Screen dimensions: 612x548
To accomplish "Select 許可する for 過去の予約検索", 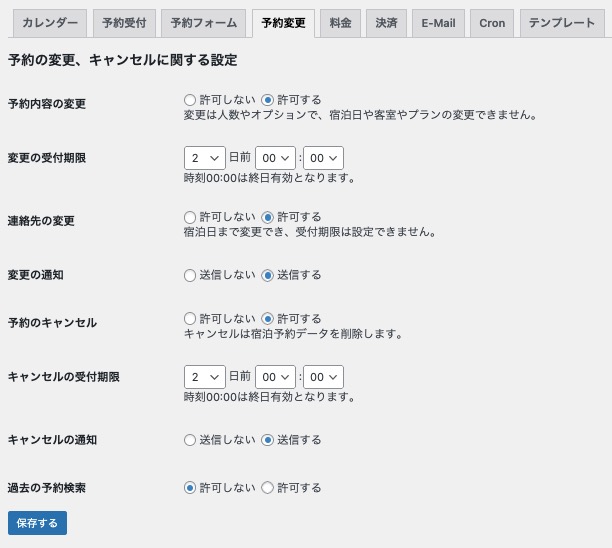I will click(267, 488).
